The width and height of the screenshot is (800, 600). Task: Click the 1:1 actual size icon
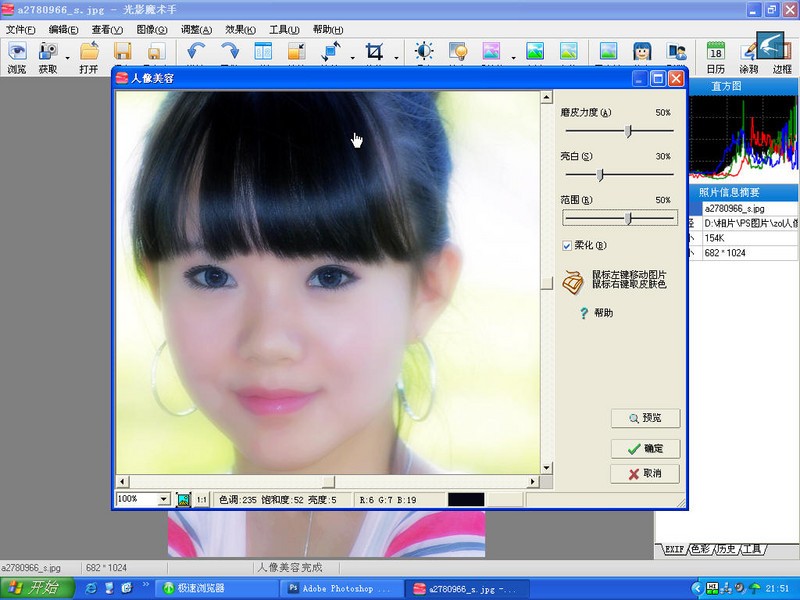pos(201,499)
